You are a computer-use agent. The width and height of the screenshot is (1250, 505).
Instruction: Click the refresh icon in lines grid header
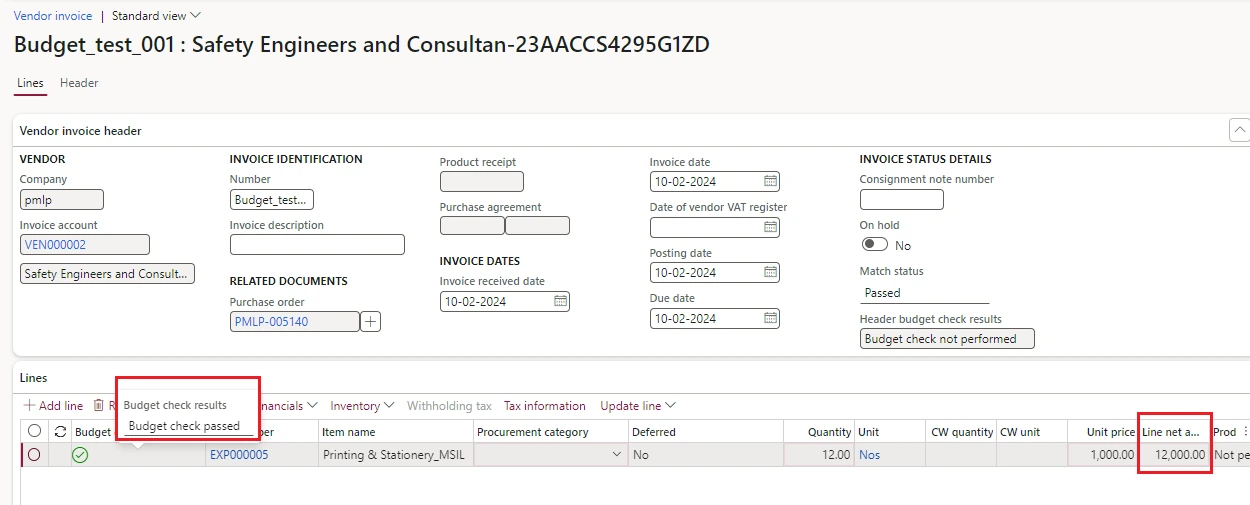point(60,432)
